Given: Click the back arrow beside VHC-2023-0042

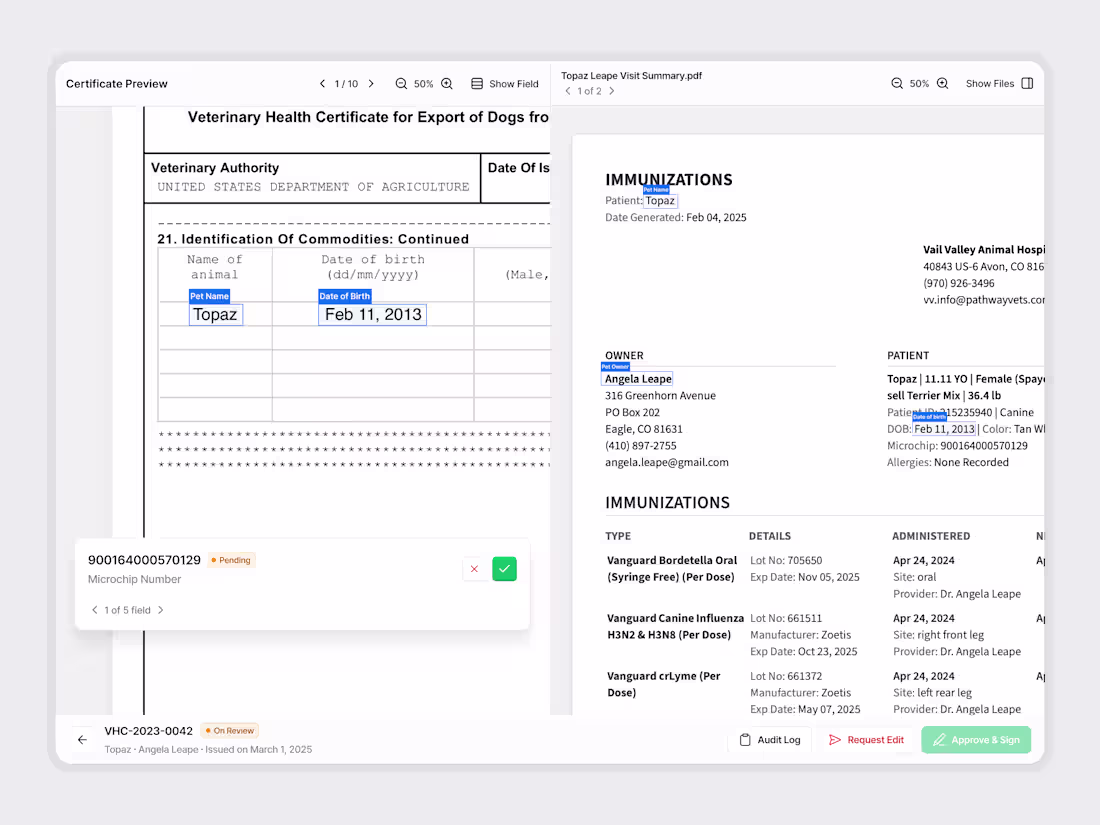Looking at the screenshot, I should point(83,739).
